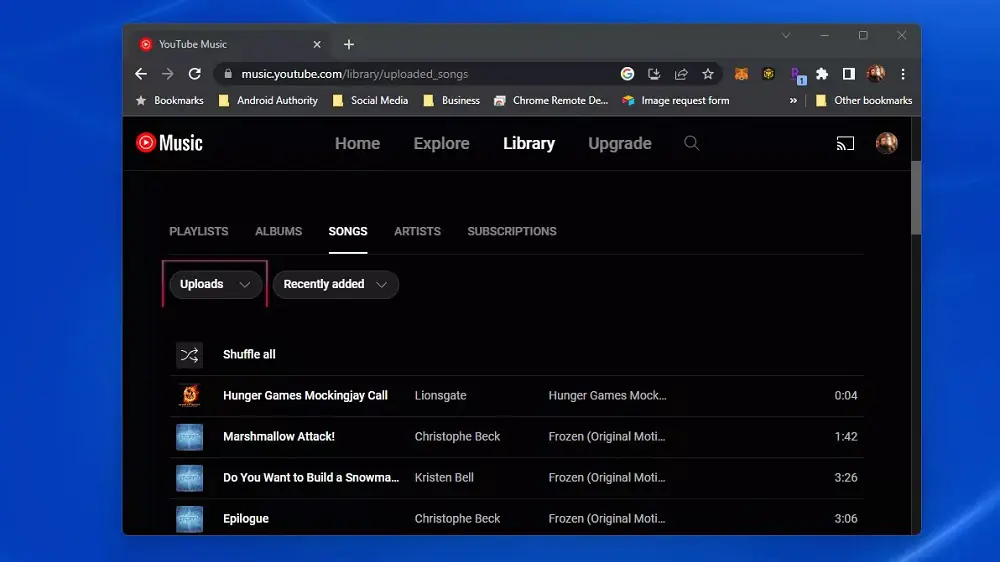Viewport: 1000px width, 562px height.
Task: Expand the hidden bookmarks overflow chevron
Action: [x=793, y=101]
